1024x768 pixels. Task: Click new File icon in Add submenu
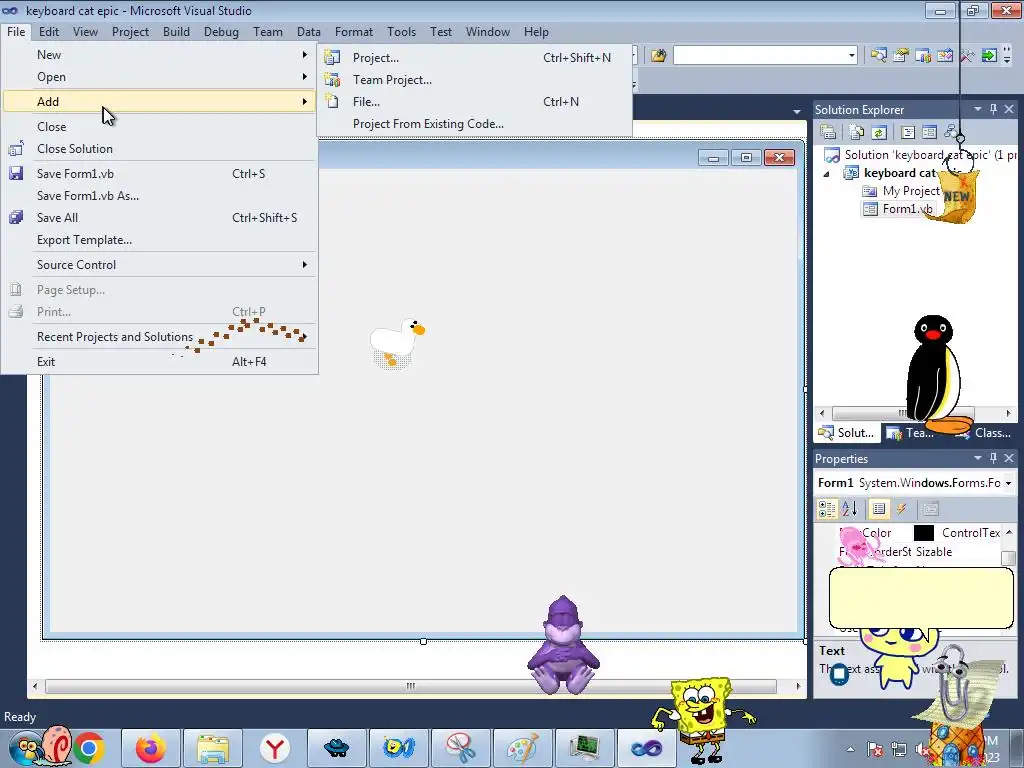[332, 102]
